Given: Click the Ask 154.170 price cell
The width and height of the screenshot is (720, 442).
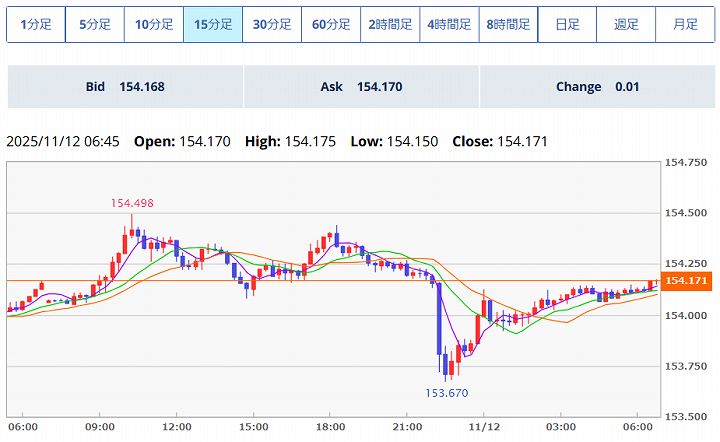Looking at the screenshot, I should [x=361, y=87].
